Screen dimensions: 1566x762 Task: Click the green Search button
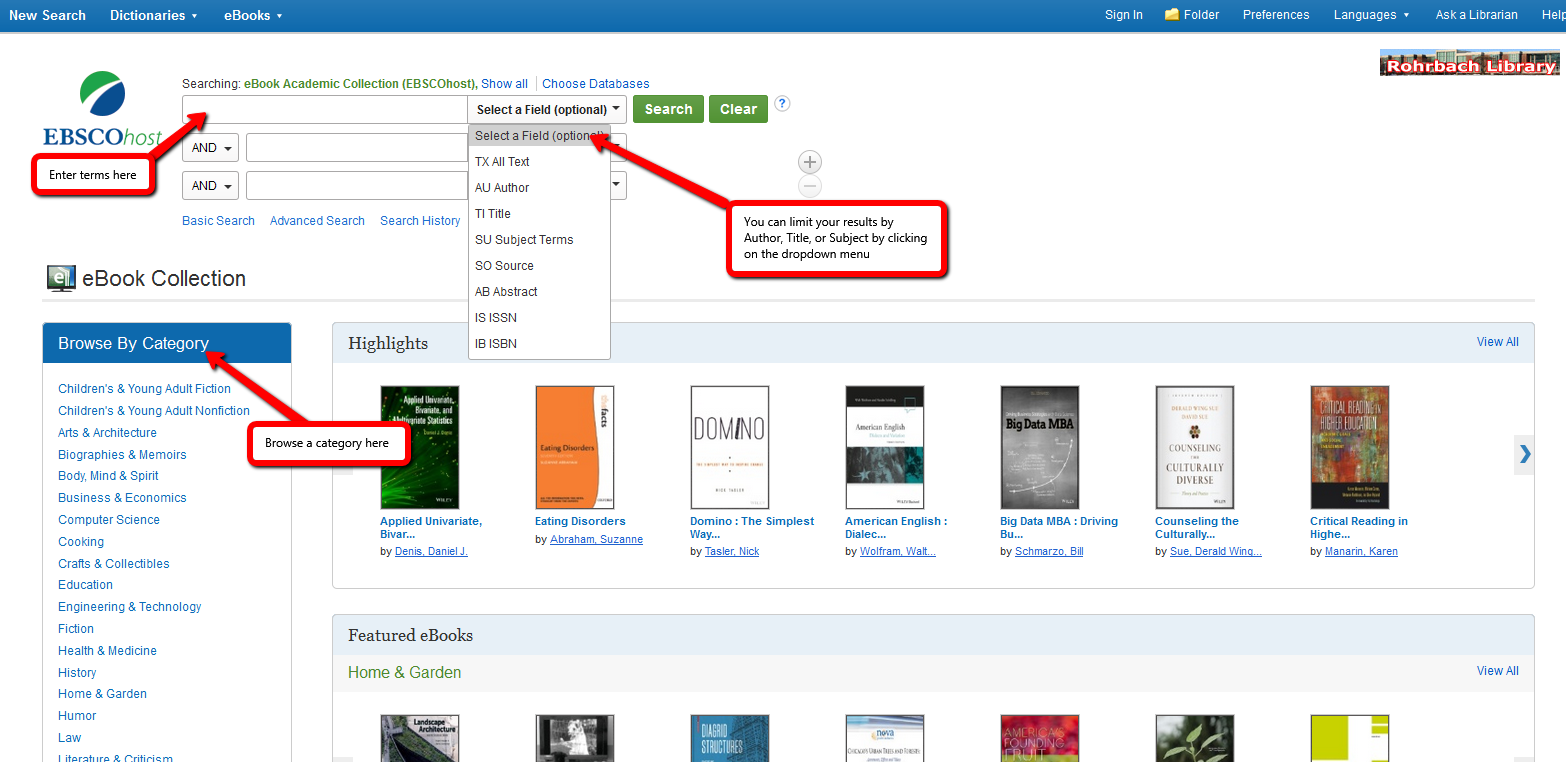[668, 109]
